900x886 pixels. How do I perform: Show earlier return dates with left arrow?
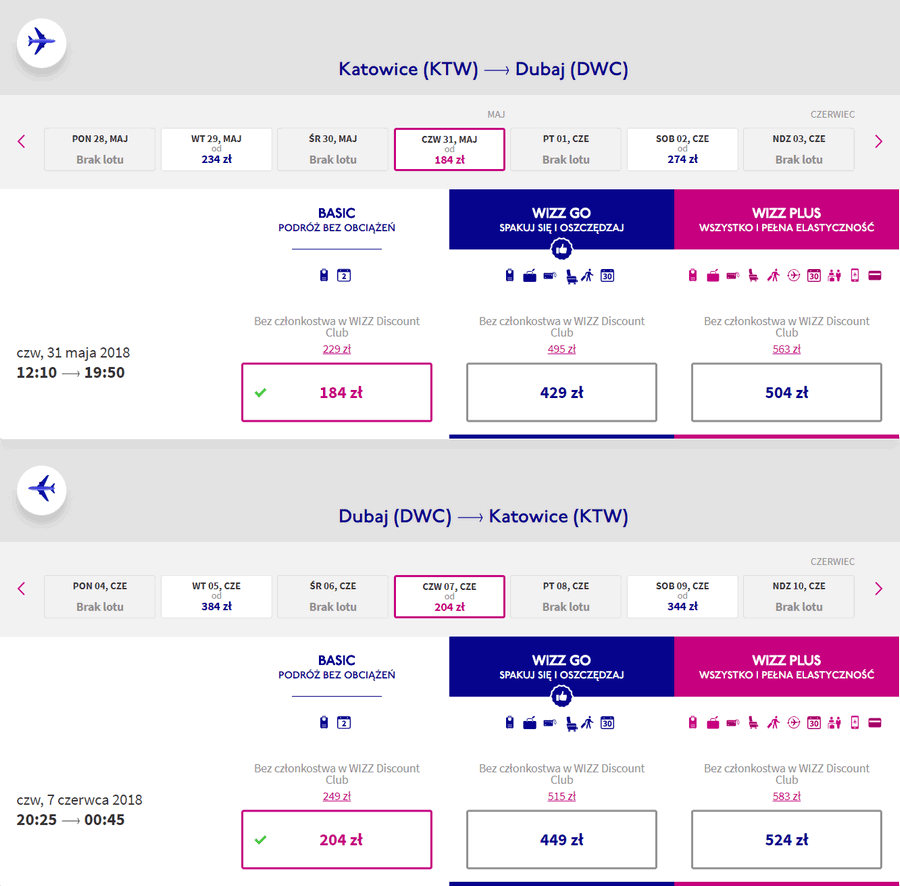(x=21, y=588)
